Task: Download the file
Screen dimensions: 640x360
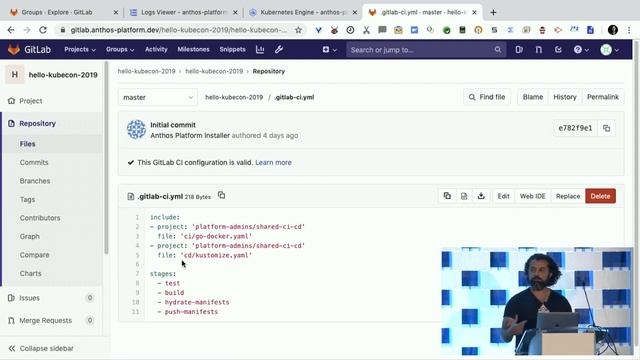Action: 481,196
